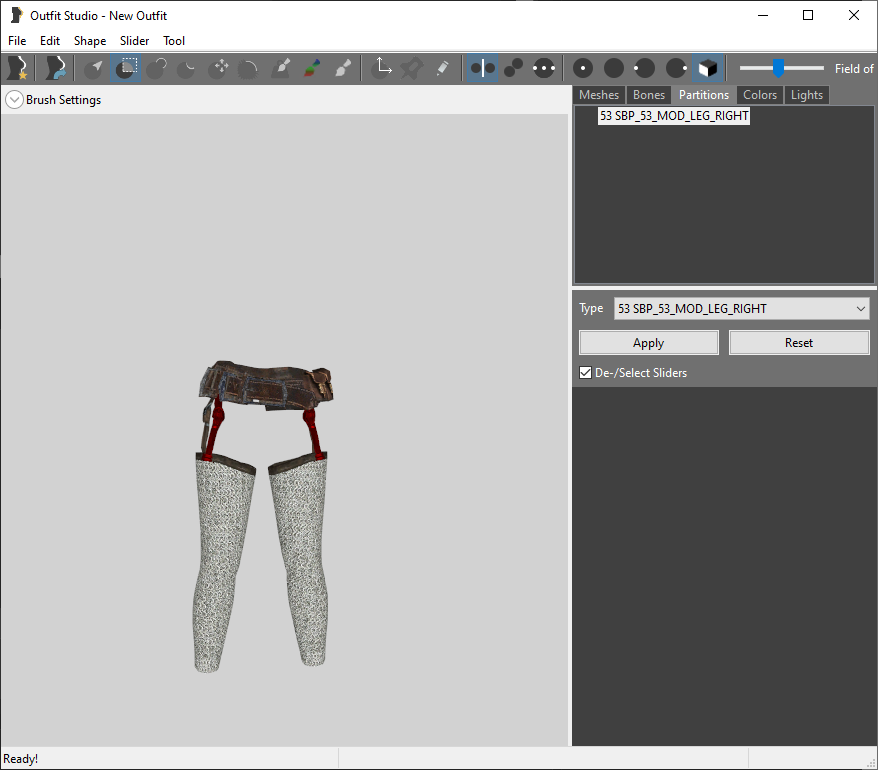Click the Field of label text
Screen dimensions: 878x770
854,68
